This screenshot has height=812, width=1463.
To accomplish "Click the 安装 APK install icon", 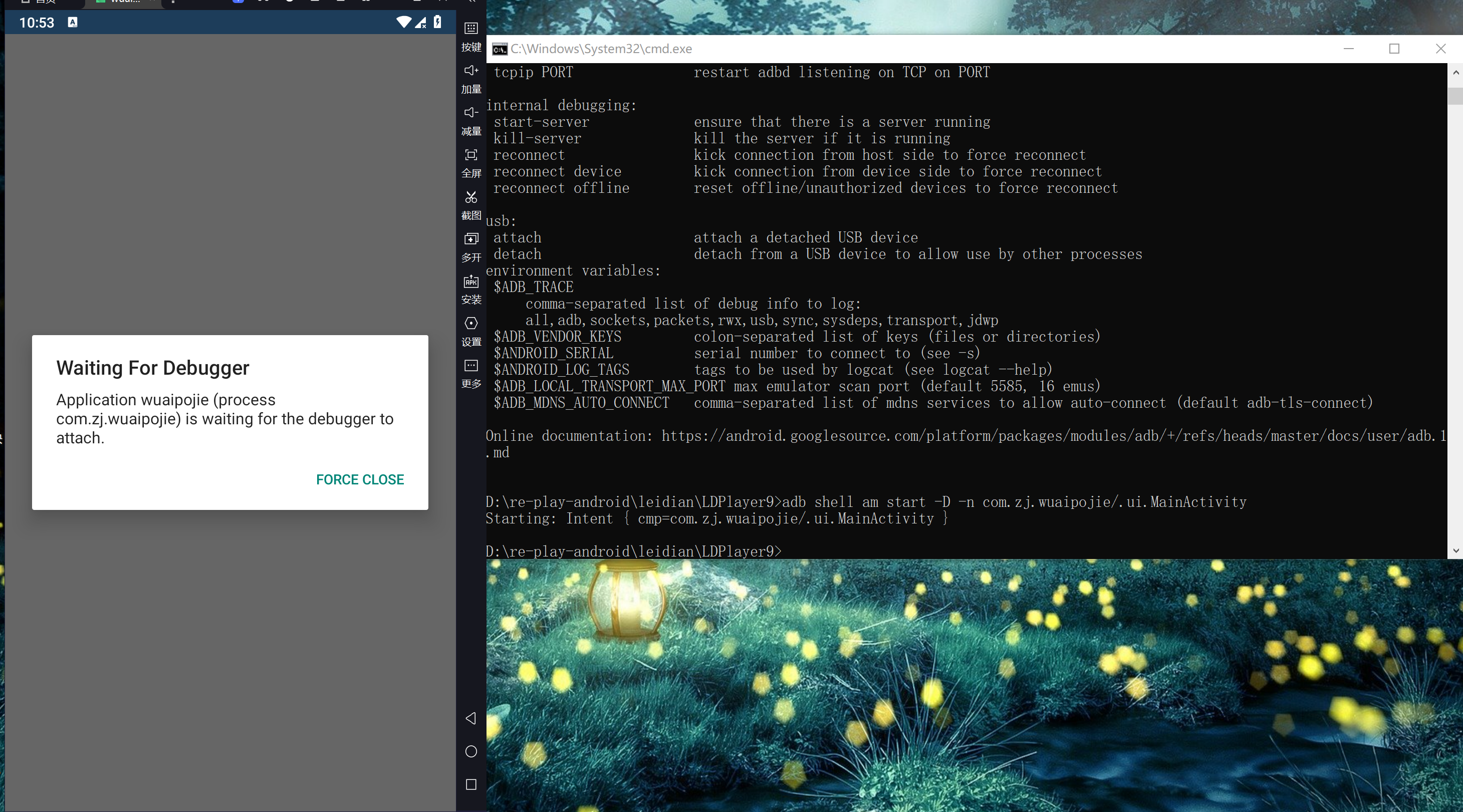I will 471,281.
